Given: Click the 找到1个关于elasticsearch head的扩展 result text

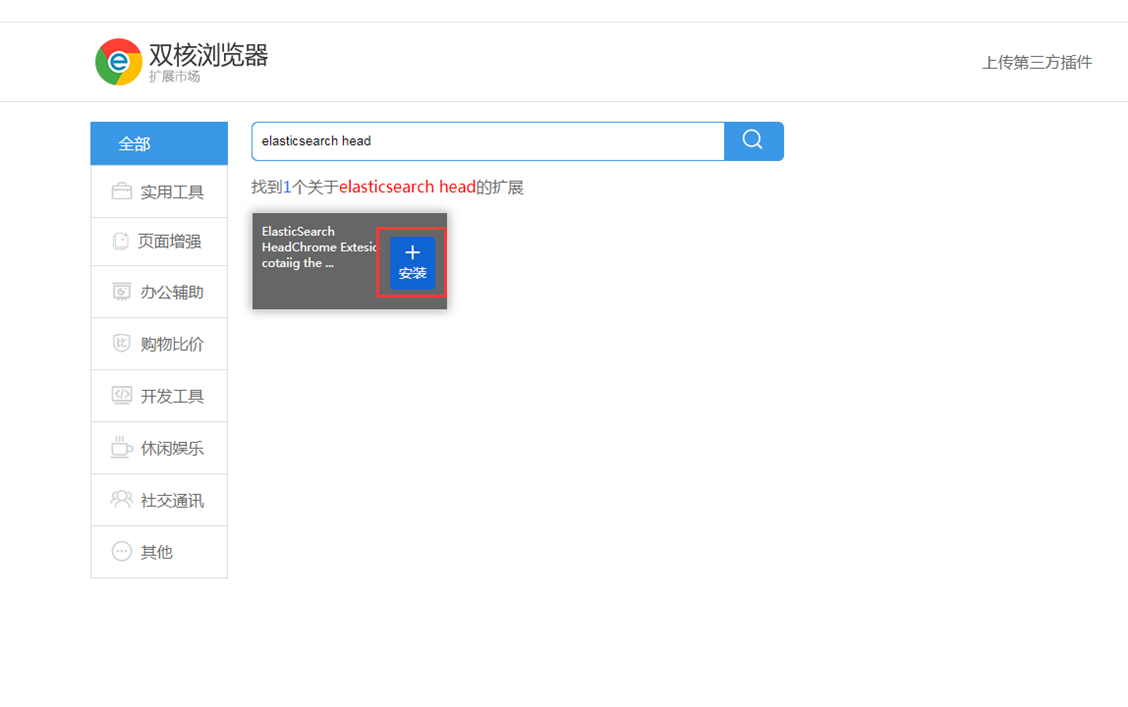Looking at the screenshot, I should (x=387, y=187).
